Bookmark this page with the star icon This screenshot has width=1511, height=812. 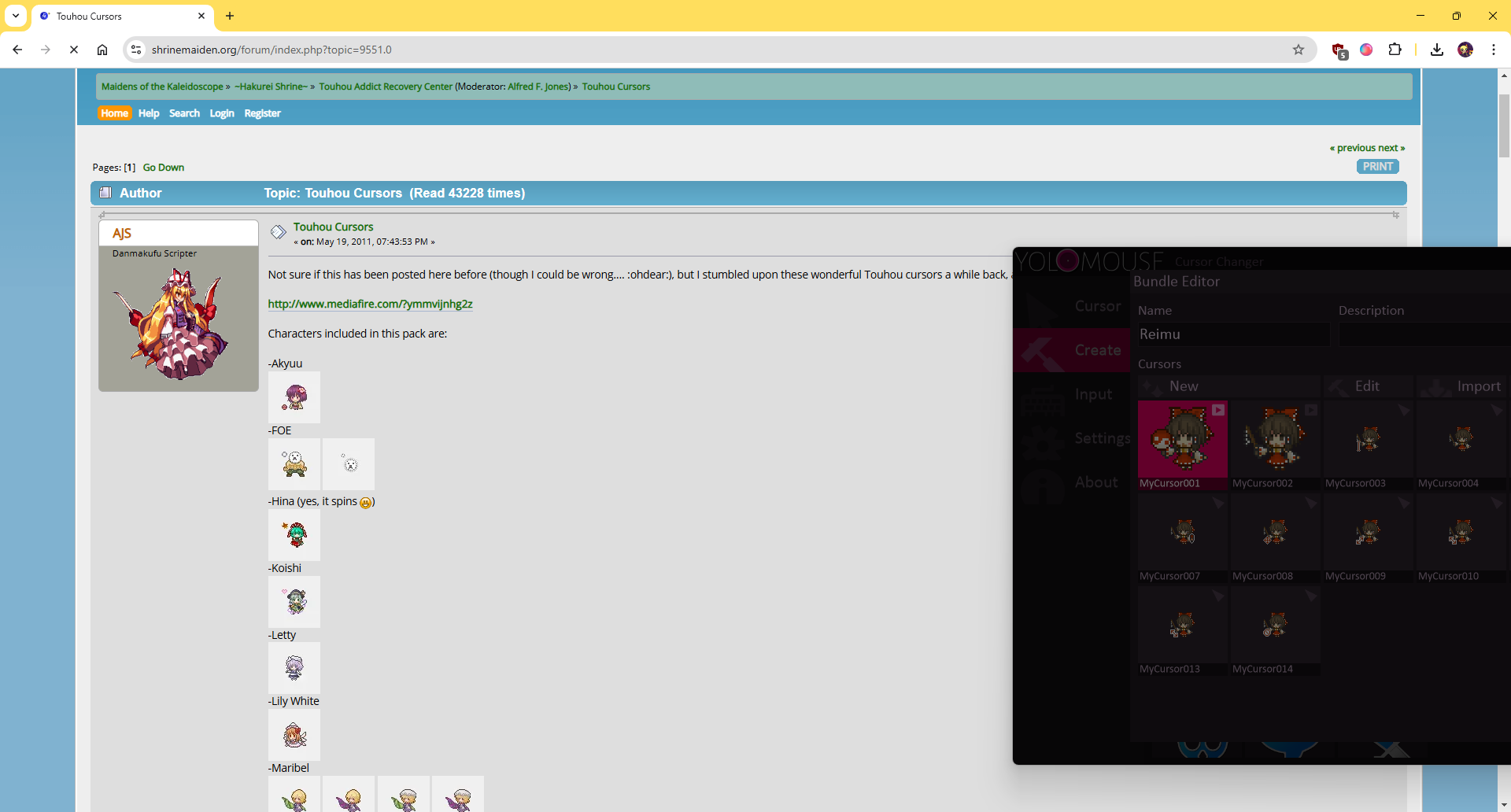(1299, 50)
